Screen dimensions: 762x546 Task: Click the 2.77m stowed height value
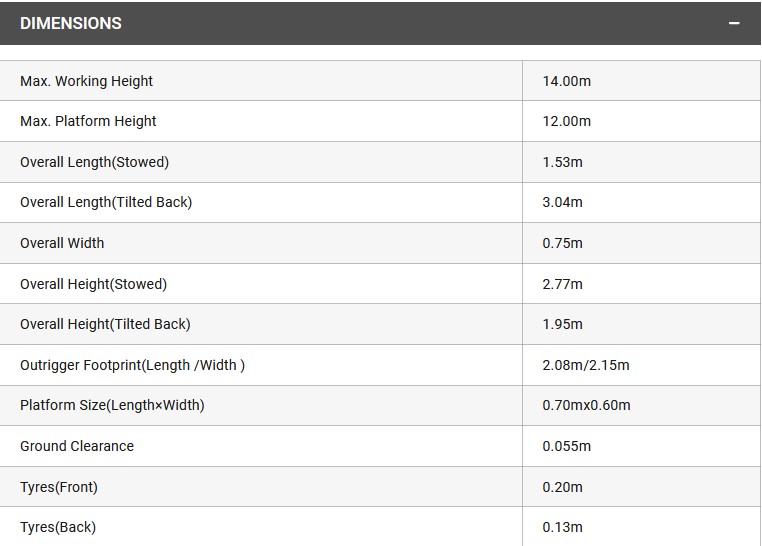point(563,284)
